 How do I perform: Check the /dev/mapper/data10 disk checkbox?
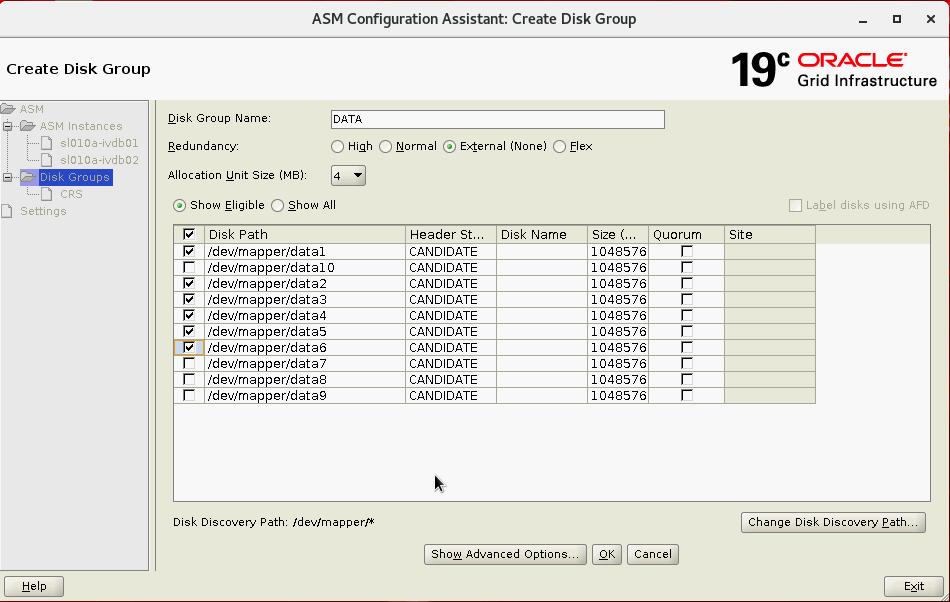pyautogui.click(x=189, y=268)
